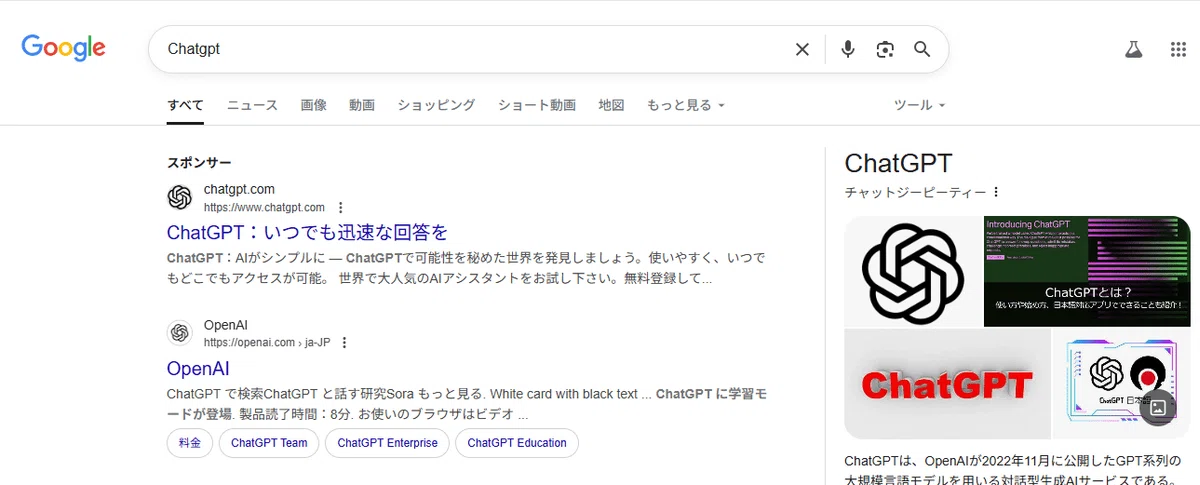Open the menu dots next to openai.com URL
This screenshot has width=1200, height=485.
(x=345, y=343)
